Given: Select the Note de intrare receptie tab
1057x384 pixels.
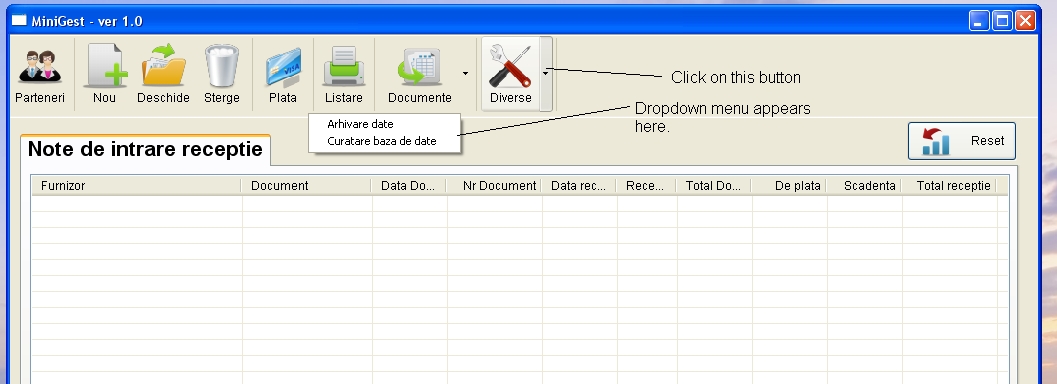Looking at the screenshot, I should 145,149.
